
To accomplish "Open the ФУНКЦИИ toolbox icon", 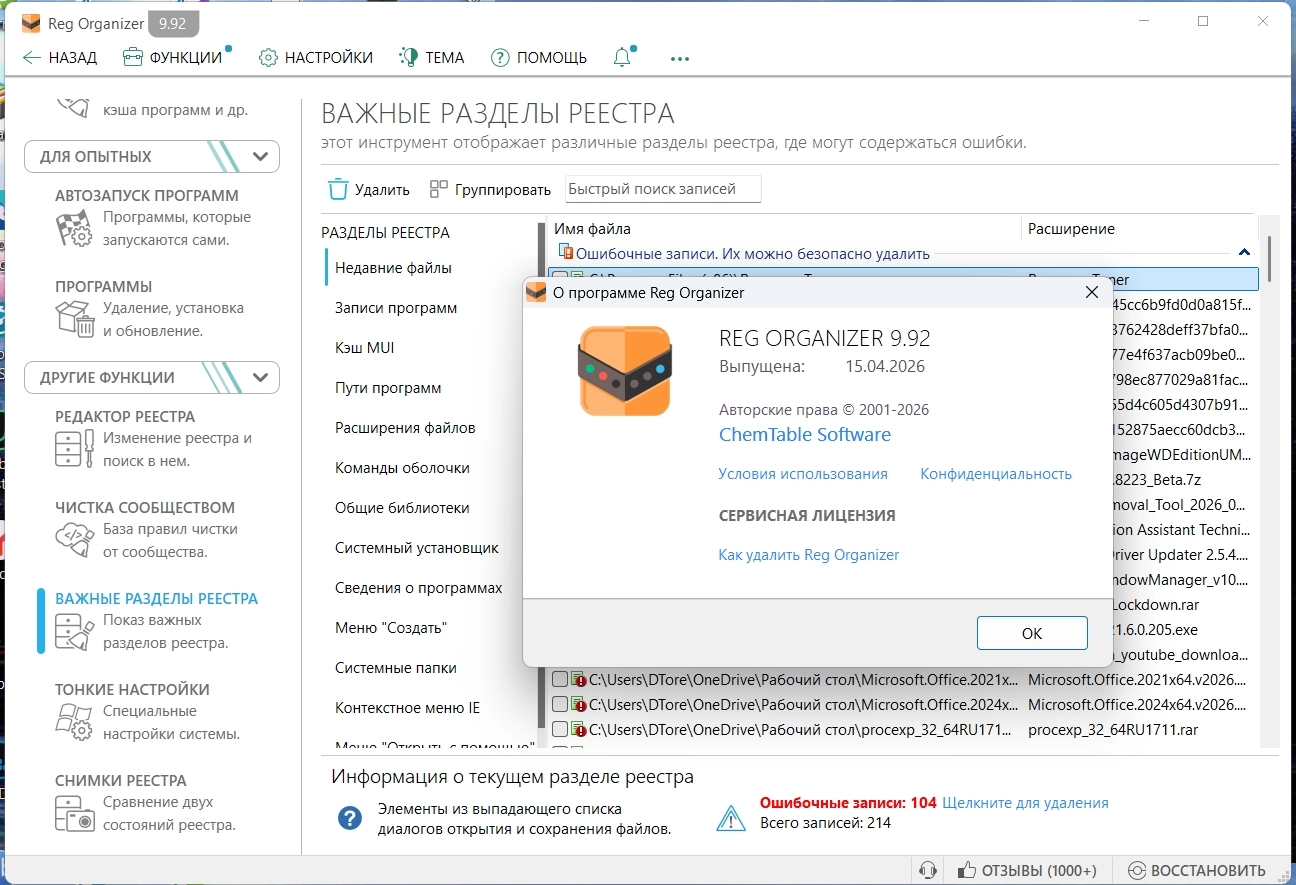I will click(133, 57).
